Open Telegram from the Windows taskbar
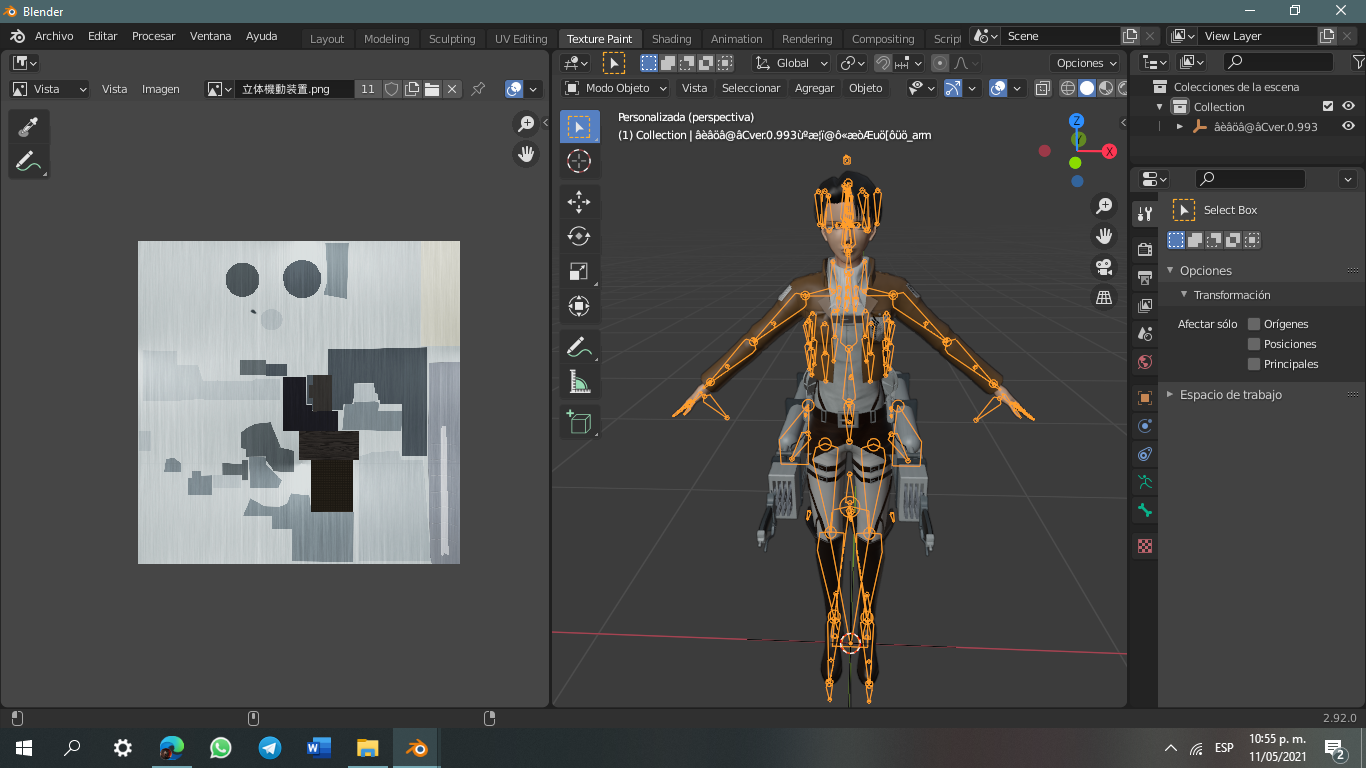Image resolution: width=1366 pixels, height=768 pixels. point(269,747)
